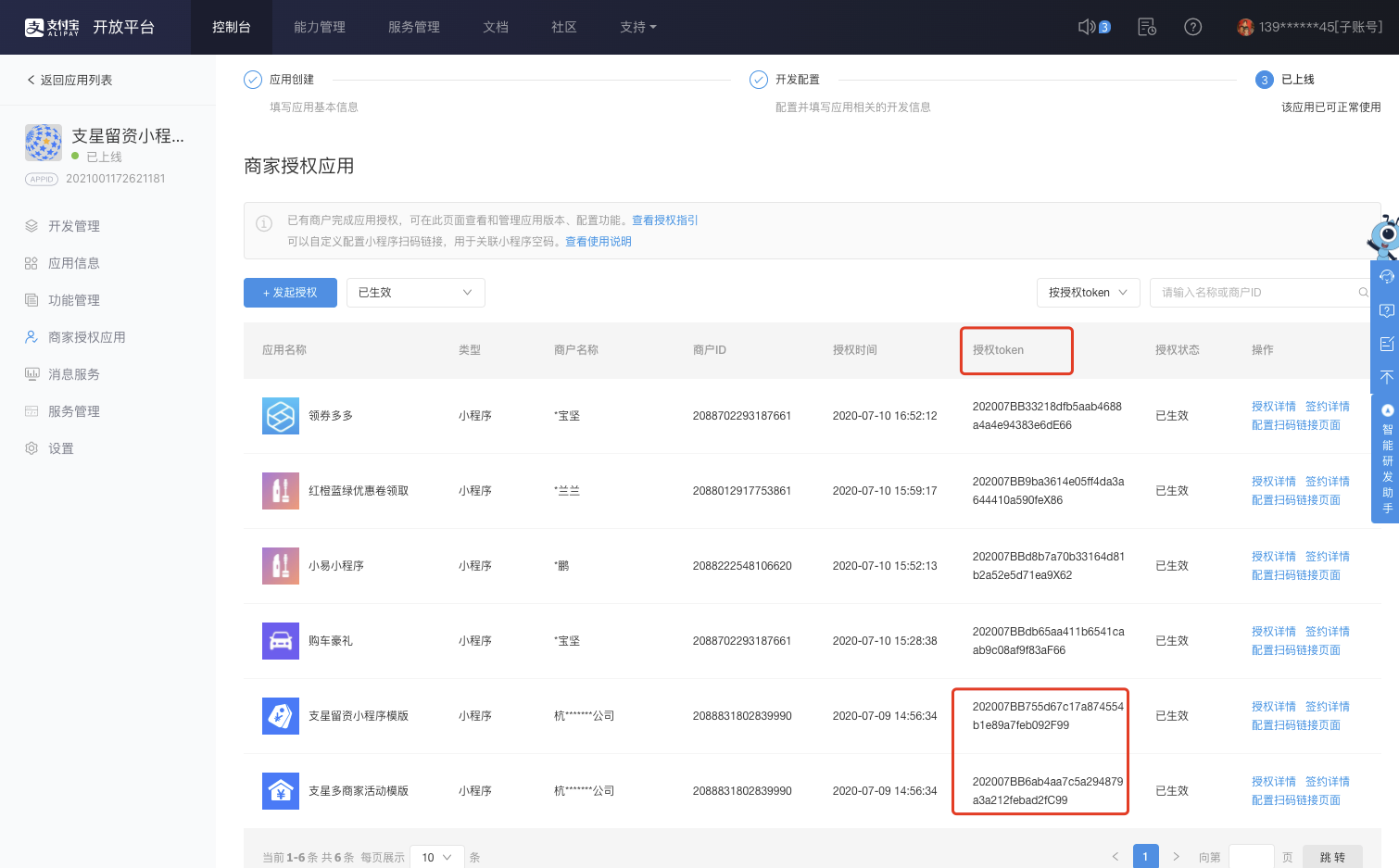The width and height of the screenshot is (1399, 868).
Task: Click the search magnifier icon
Action: (x=1363, y=293)
